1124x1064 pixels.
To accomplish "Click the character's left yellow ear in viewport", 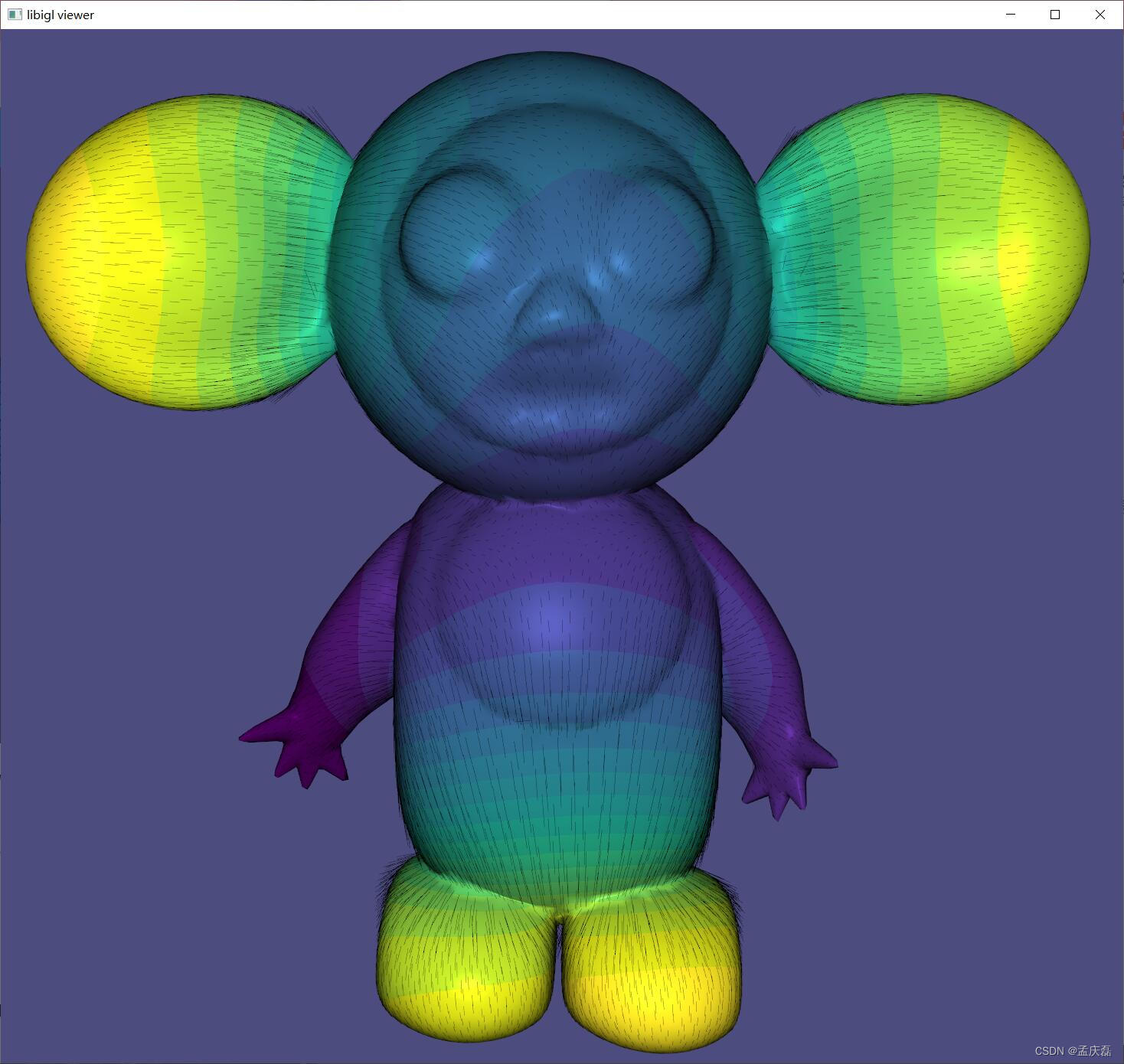I will tap(191, 252).
